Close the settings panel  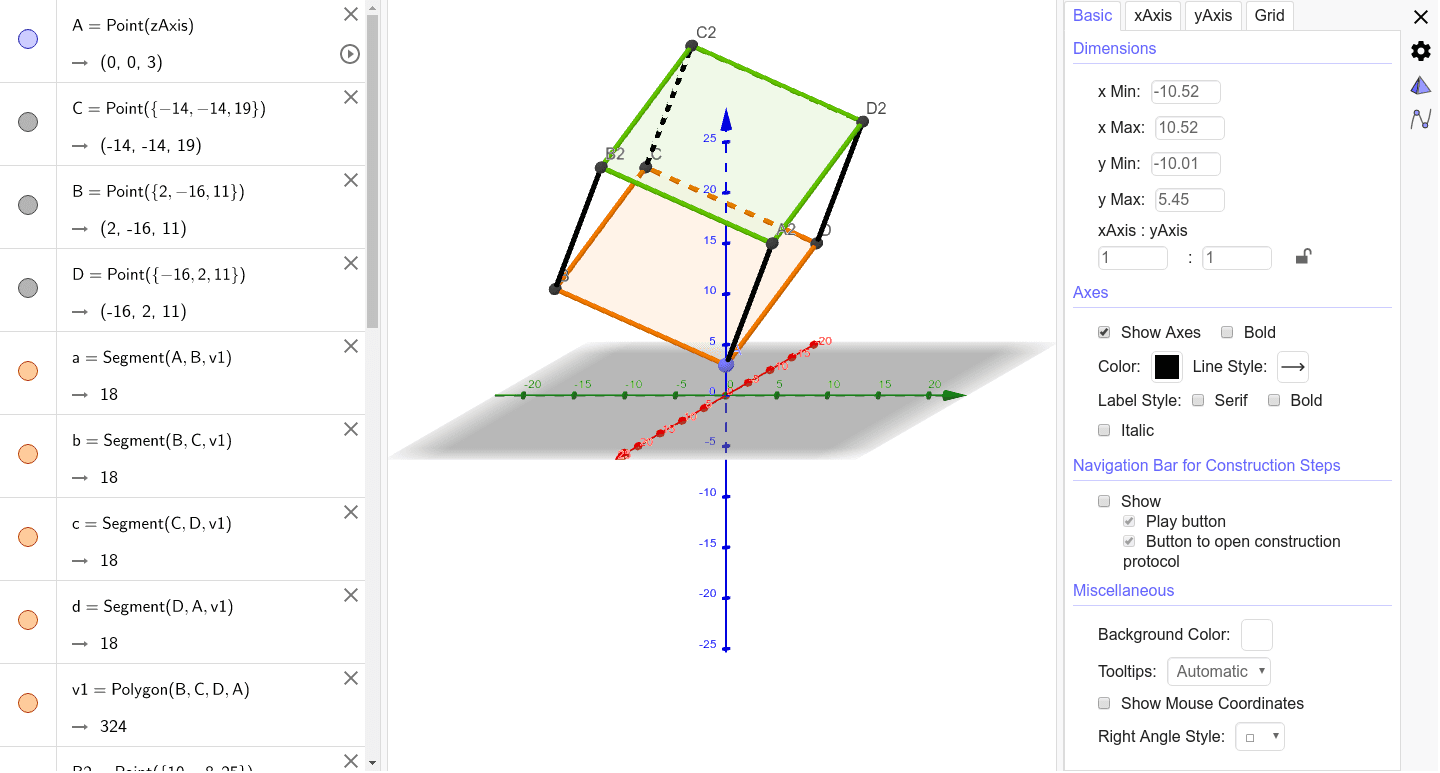pos(1420,16)
